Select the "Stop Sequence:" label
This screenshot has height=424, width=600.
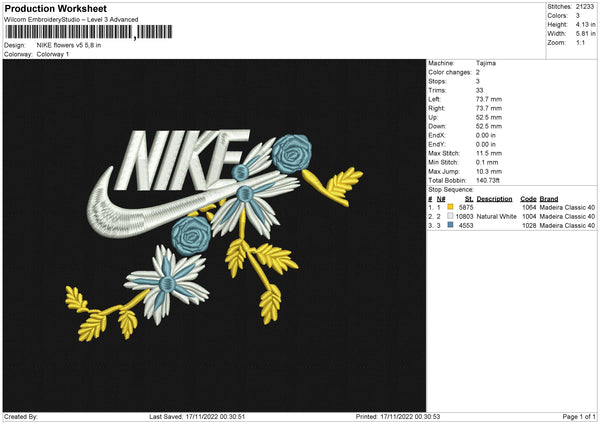[x=451, y=189]
